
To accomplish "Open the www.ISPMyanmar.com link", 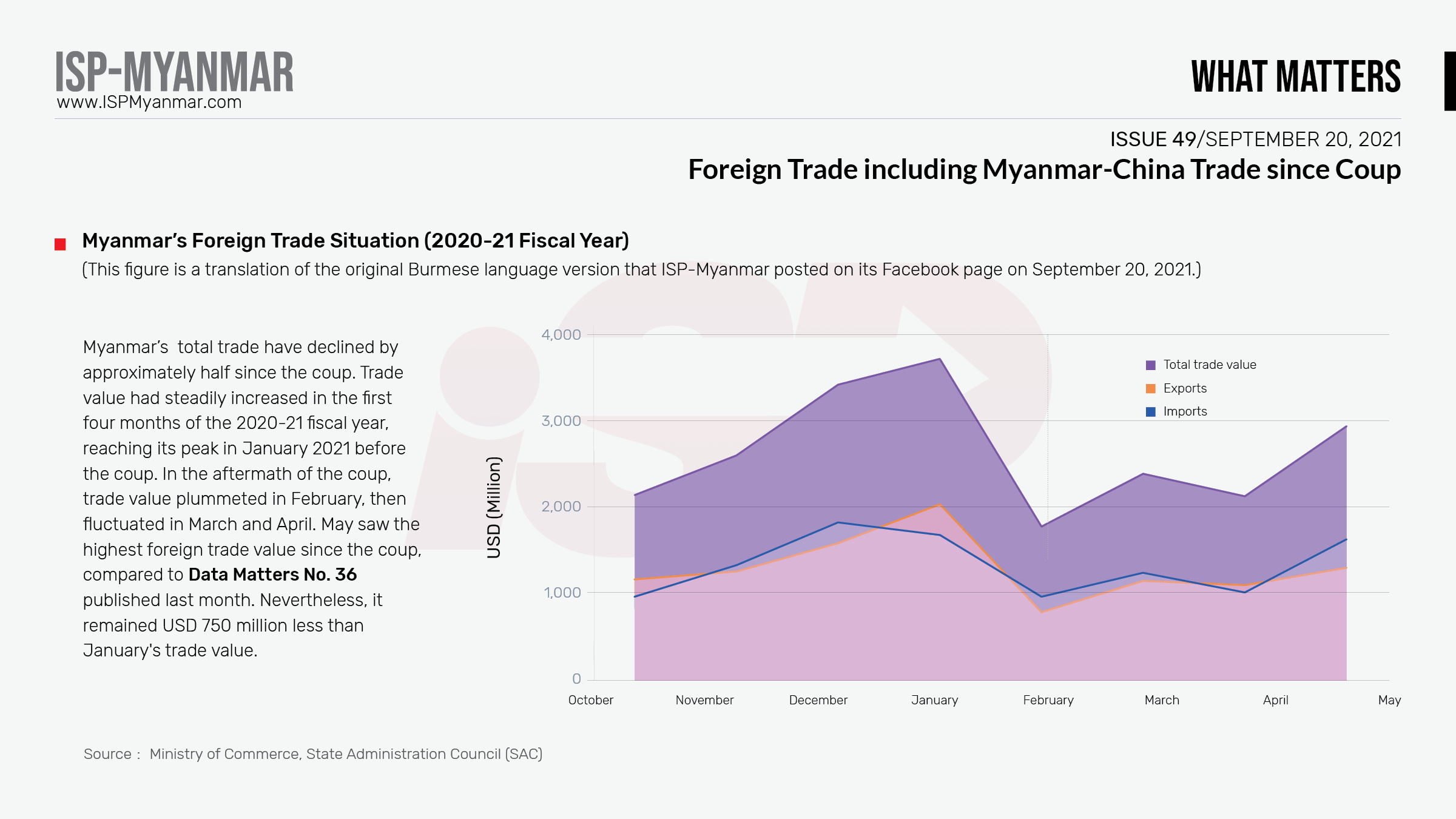I will coord(149,102).
